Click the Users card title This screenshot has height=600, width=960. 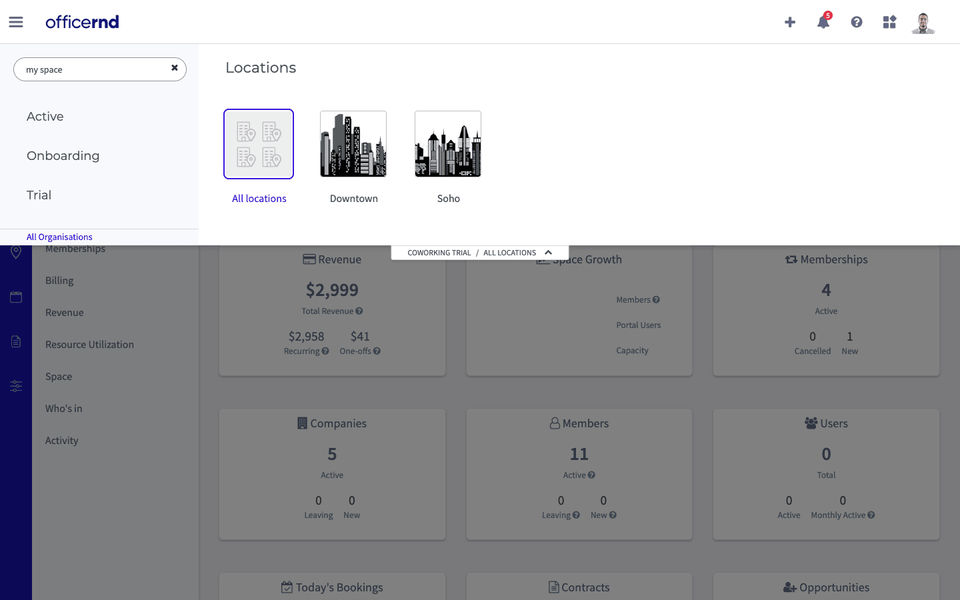(834, 424)
